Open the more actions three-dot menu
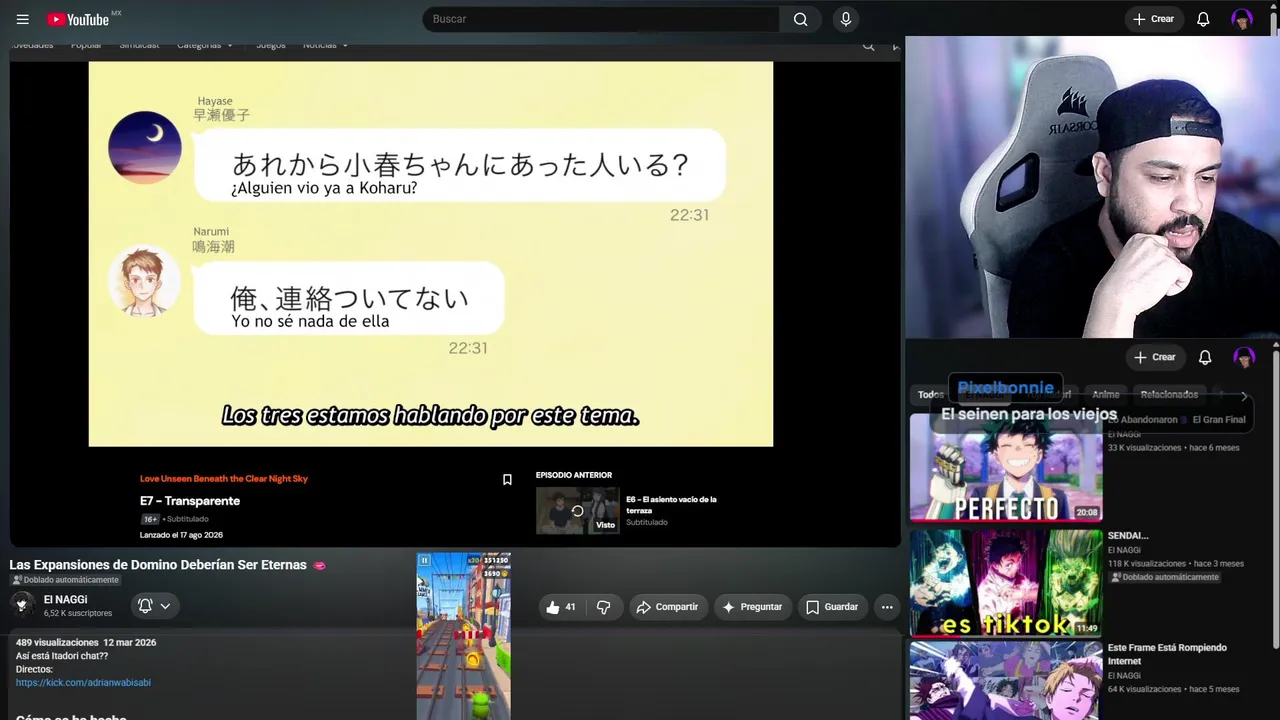1280x720 pixels. click(886, 607)
